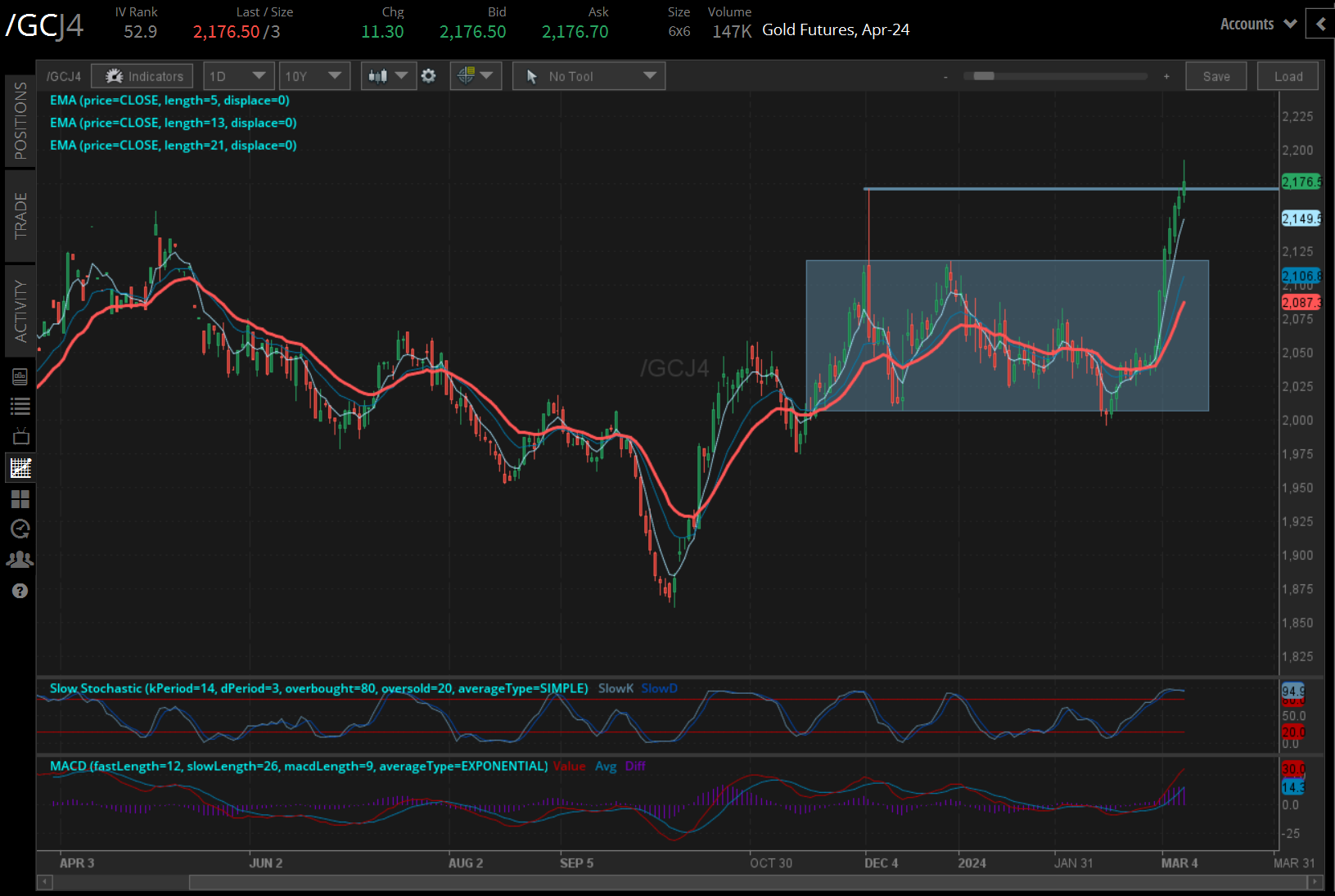Image resolution: width=1335 pixels, height=896 pixels.
Task: Click the research book icon in sidebar
Action: (x=20, y=376)
